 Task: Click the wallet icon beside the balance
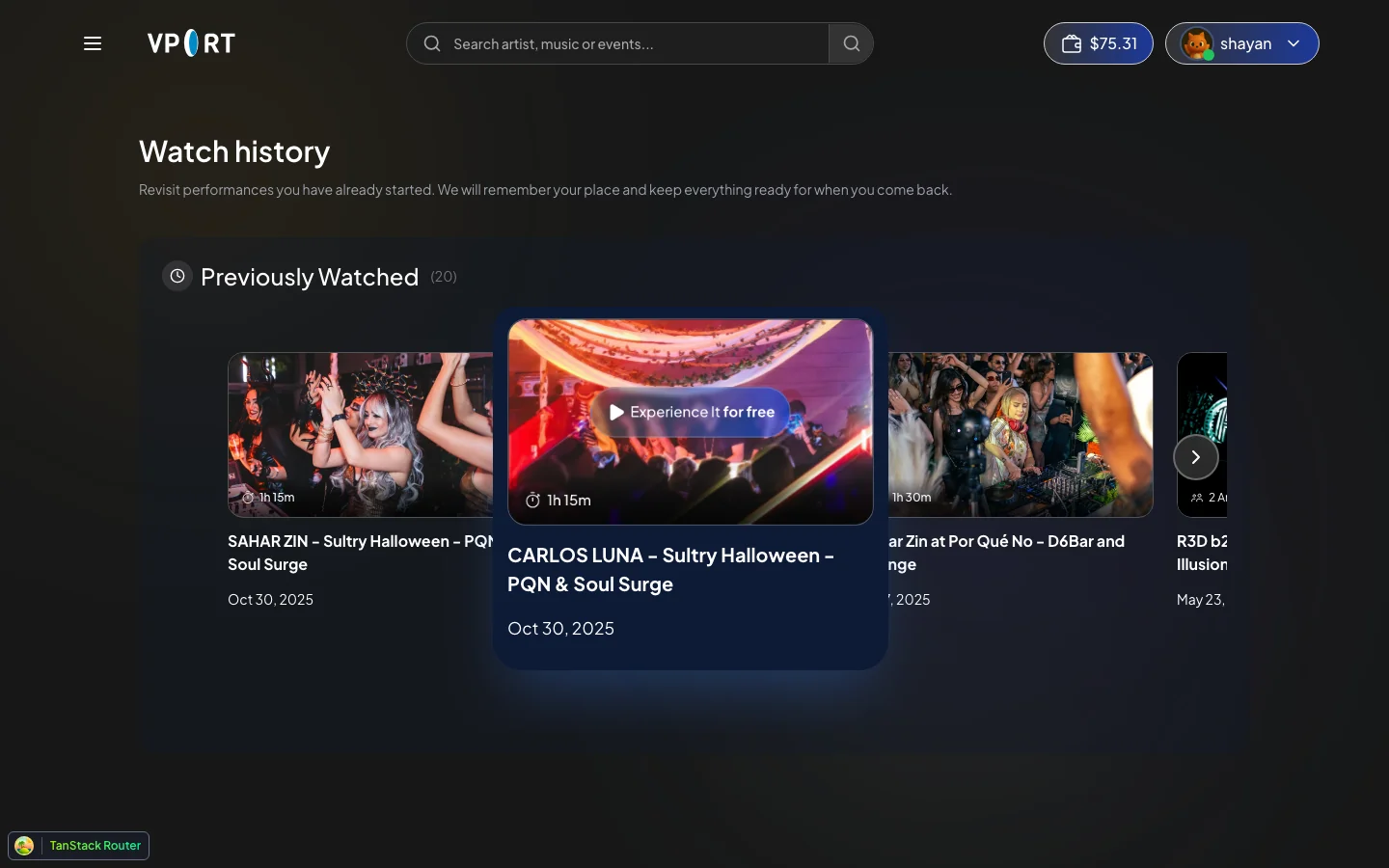point(1071,43)
